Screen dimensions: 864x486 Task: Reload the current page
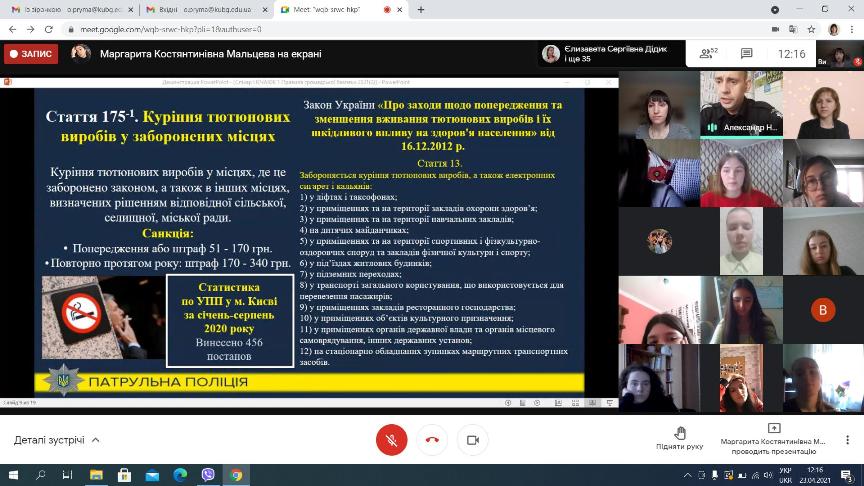[50, 29]
